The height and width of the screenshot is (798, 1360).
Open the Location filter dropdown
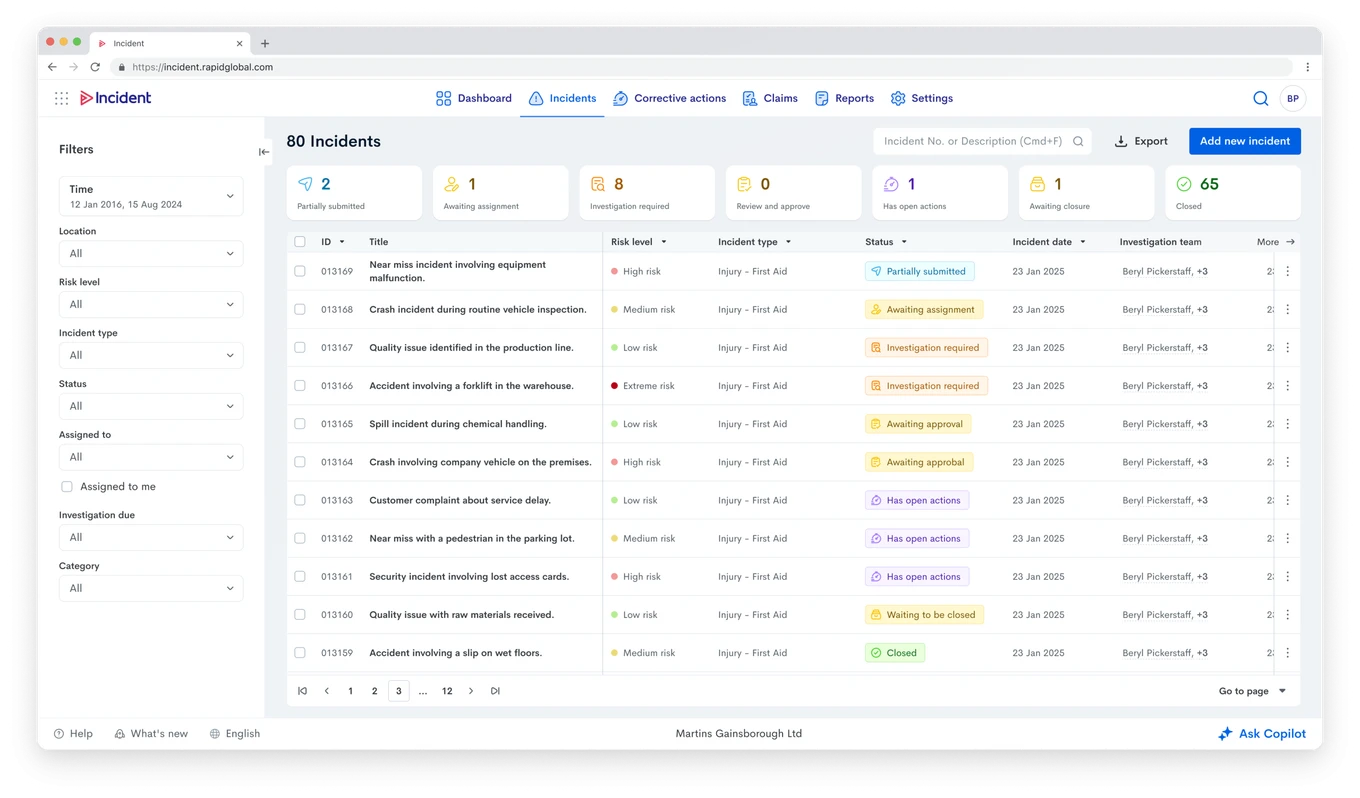151,254
